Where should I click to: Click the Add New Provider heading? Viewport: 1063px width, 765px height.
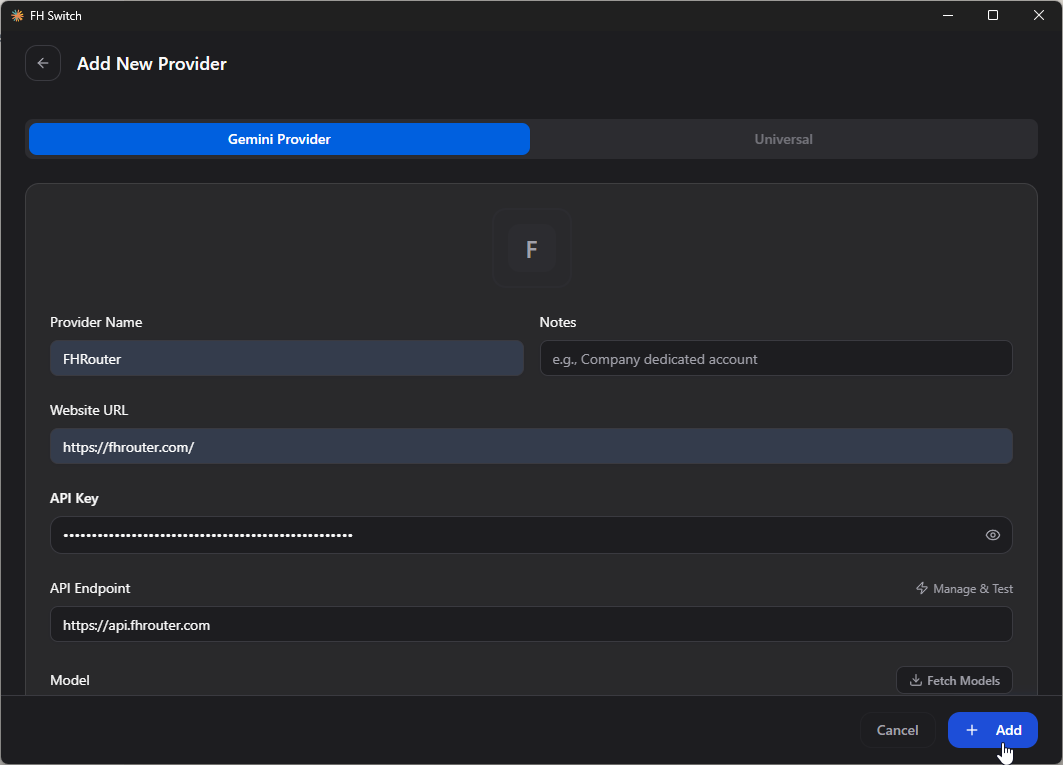[152, 64]
